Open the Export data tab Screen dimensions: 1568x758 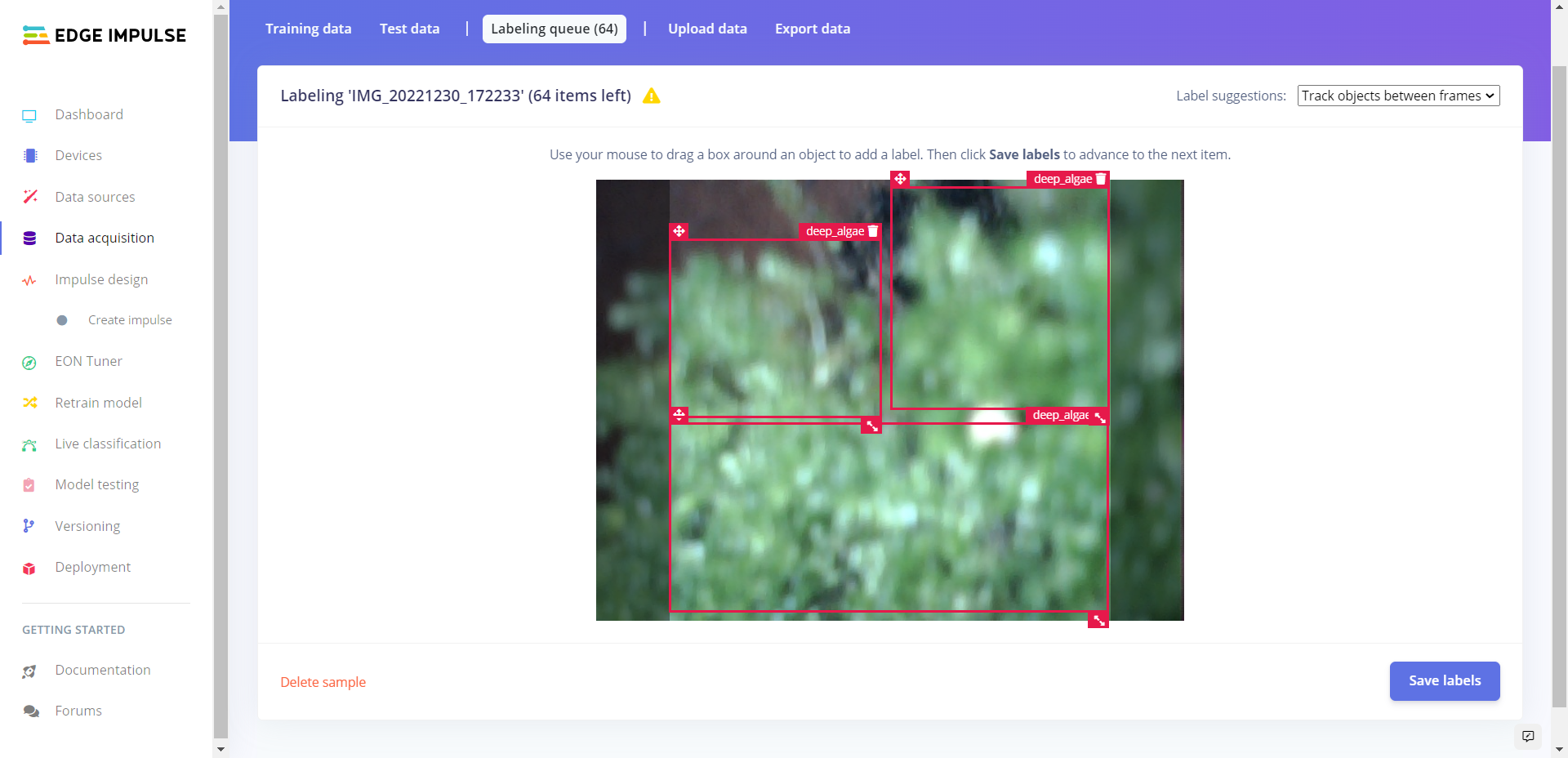click(x=813, y=29)
